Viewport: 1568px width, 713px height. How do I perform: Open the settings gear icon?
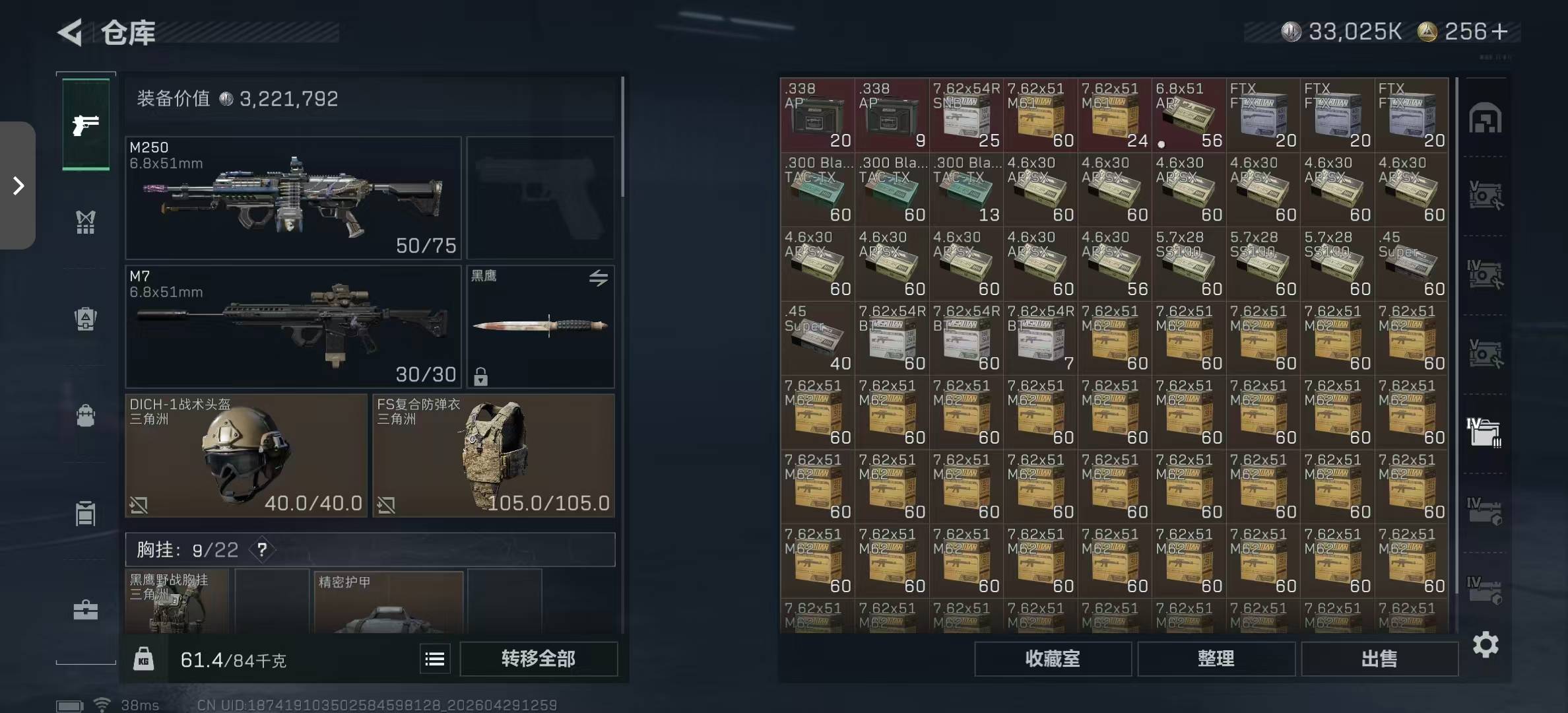[1486, 644]
